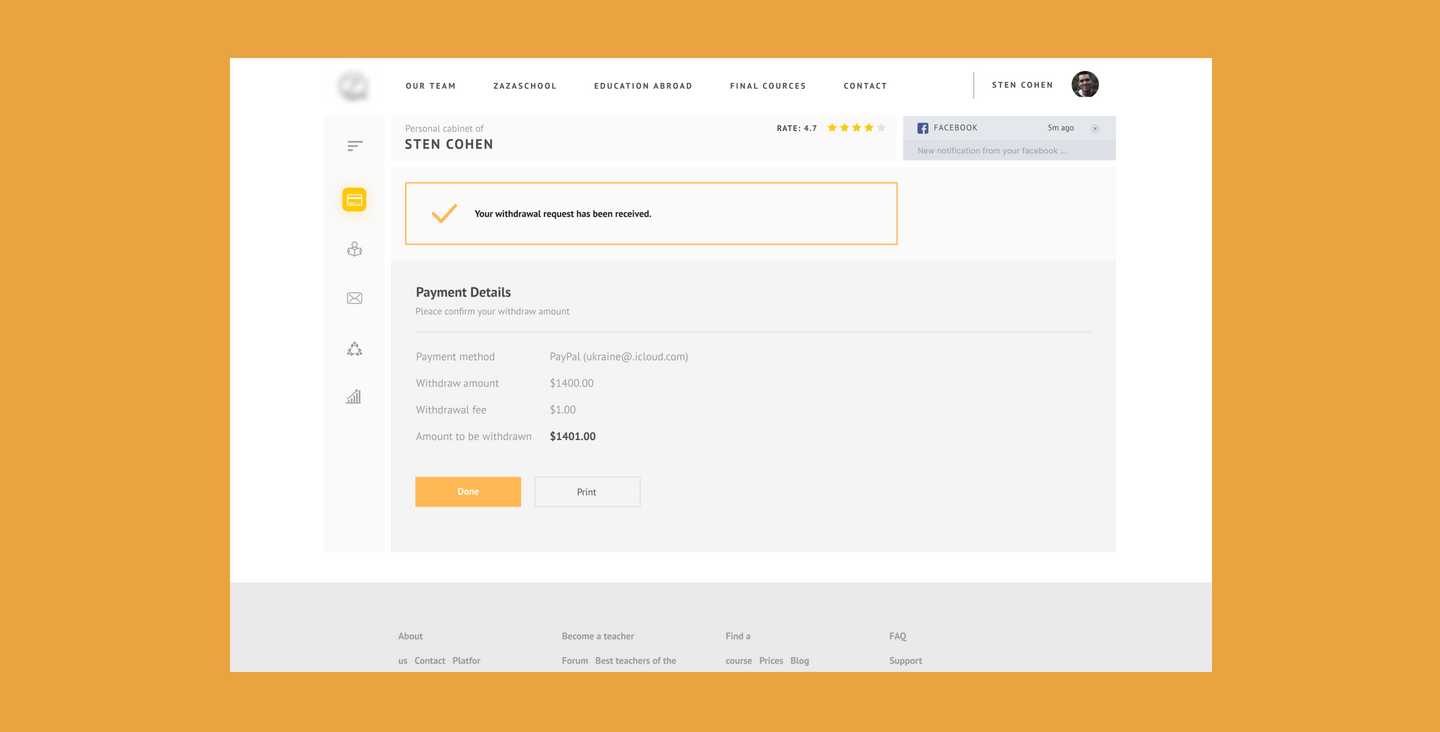Select the payment card sidebar icon
The height and width of the screenshot is (732, 1440).
click(x=354, y=200)
